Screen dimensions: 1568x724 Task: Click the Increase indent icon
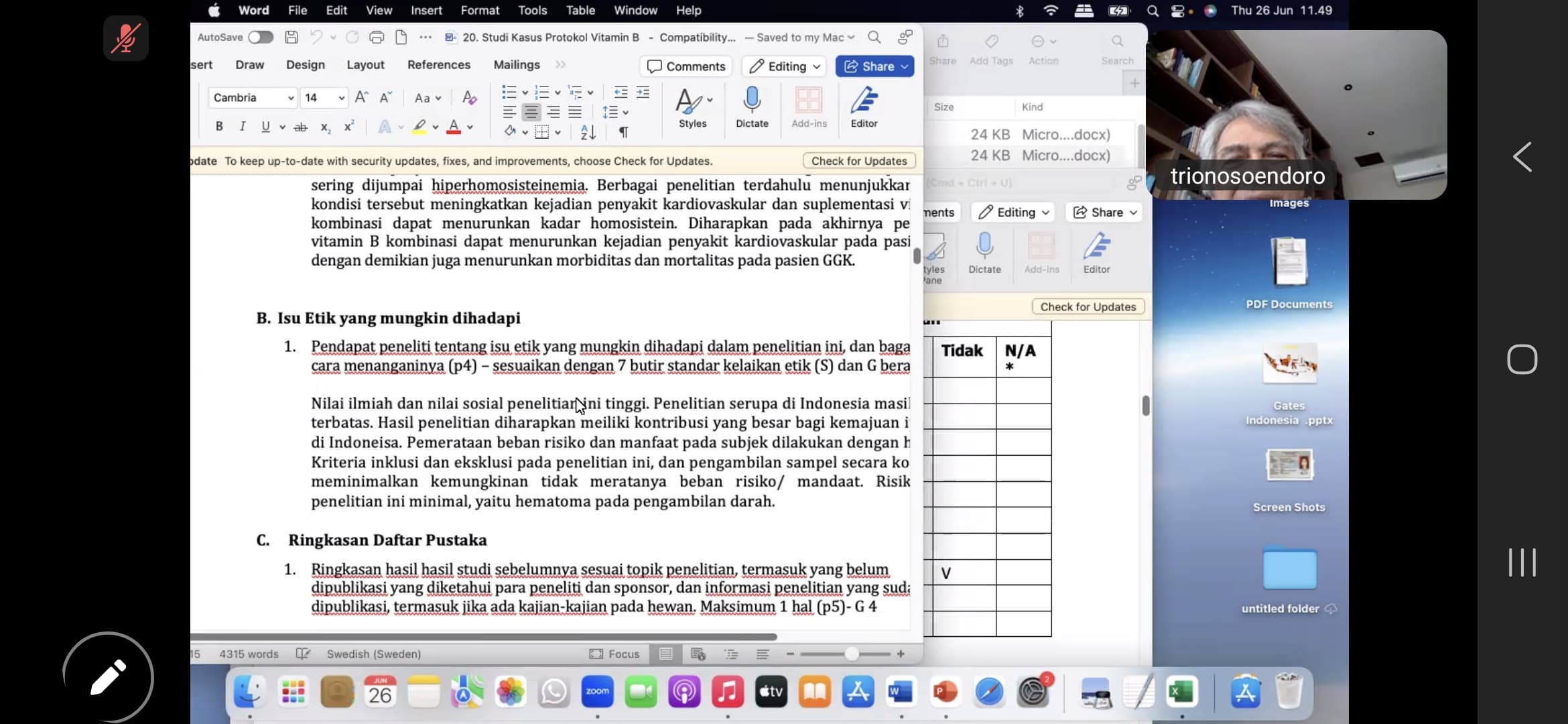click(x=643, y=92)
